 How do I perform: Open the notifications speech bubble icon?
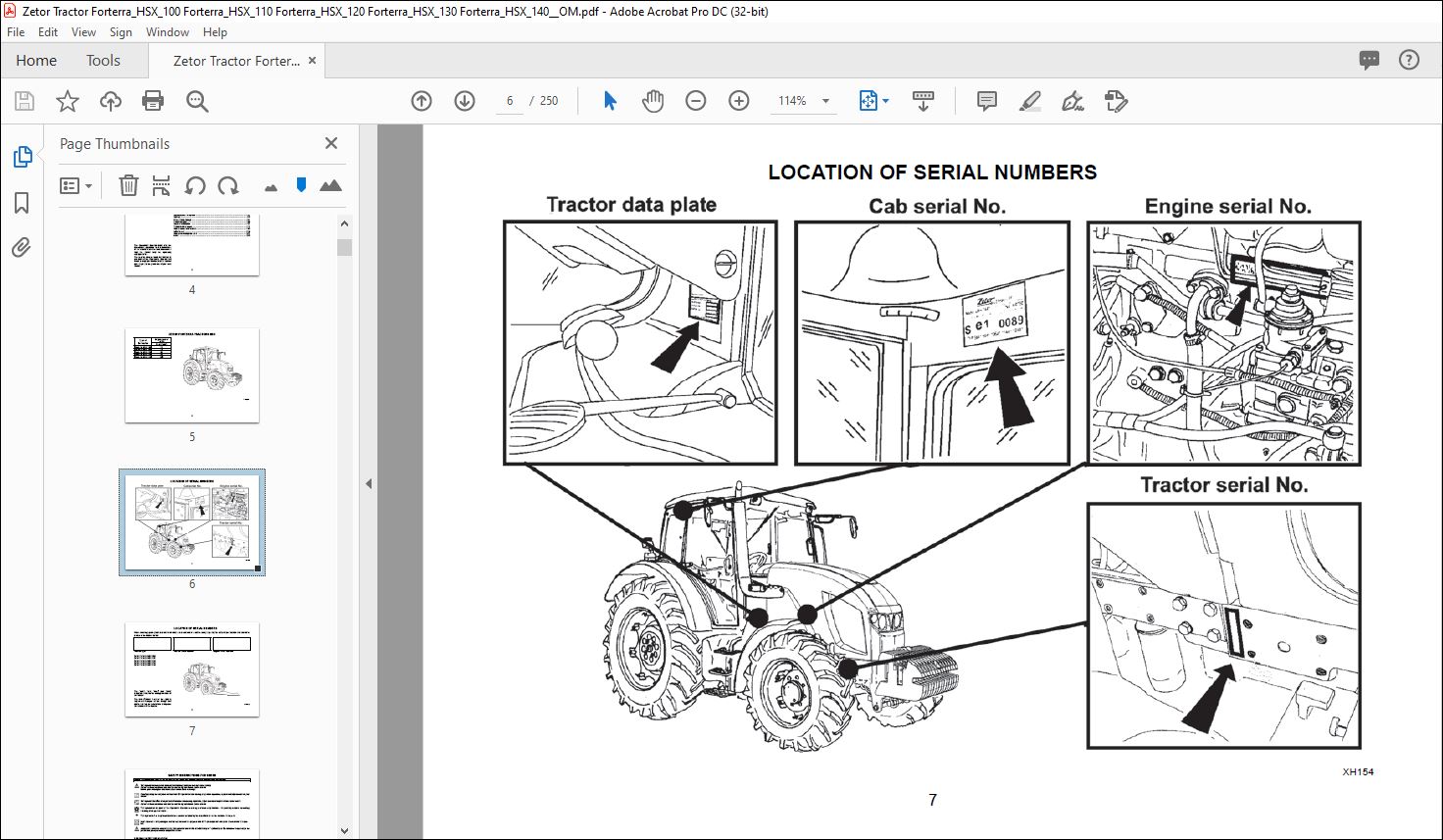coord(1369,61)
